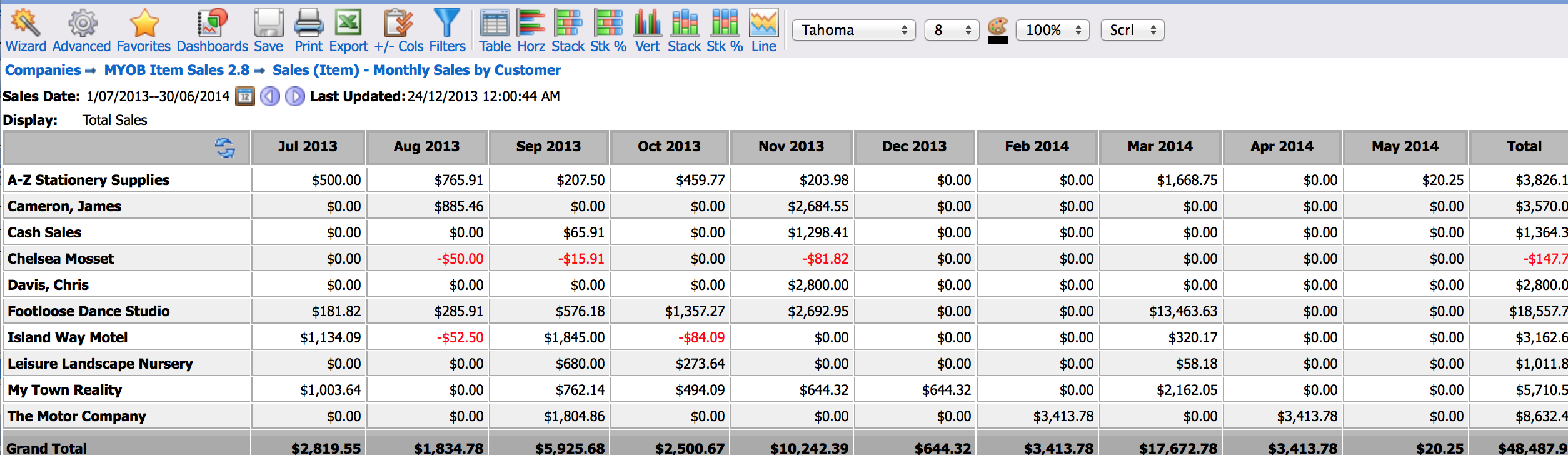Select the Davis, Chris row label
This screenshot has height=455, width=1568.
(x=48, y=285)
